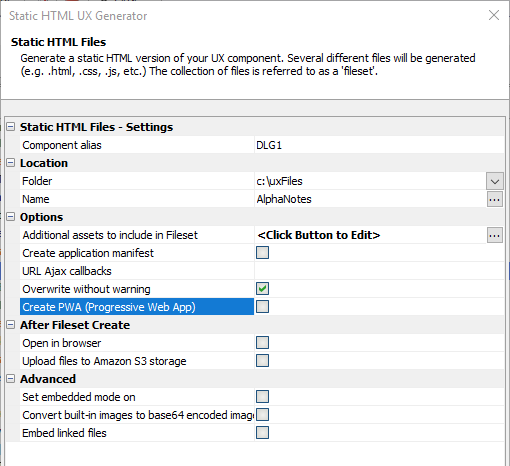Collapse the After Fileset Create section

(x=11, y=325)
